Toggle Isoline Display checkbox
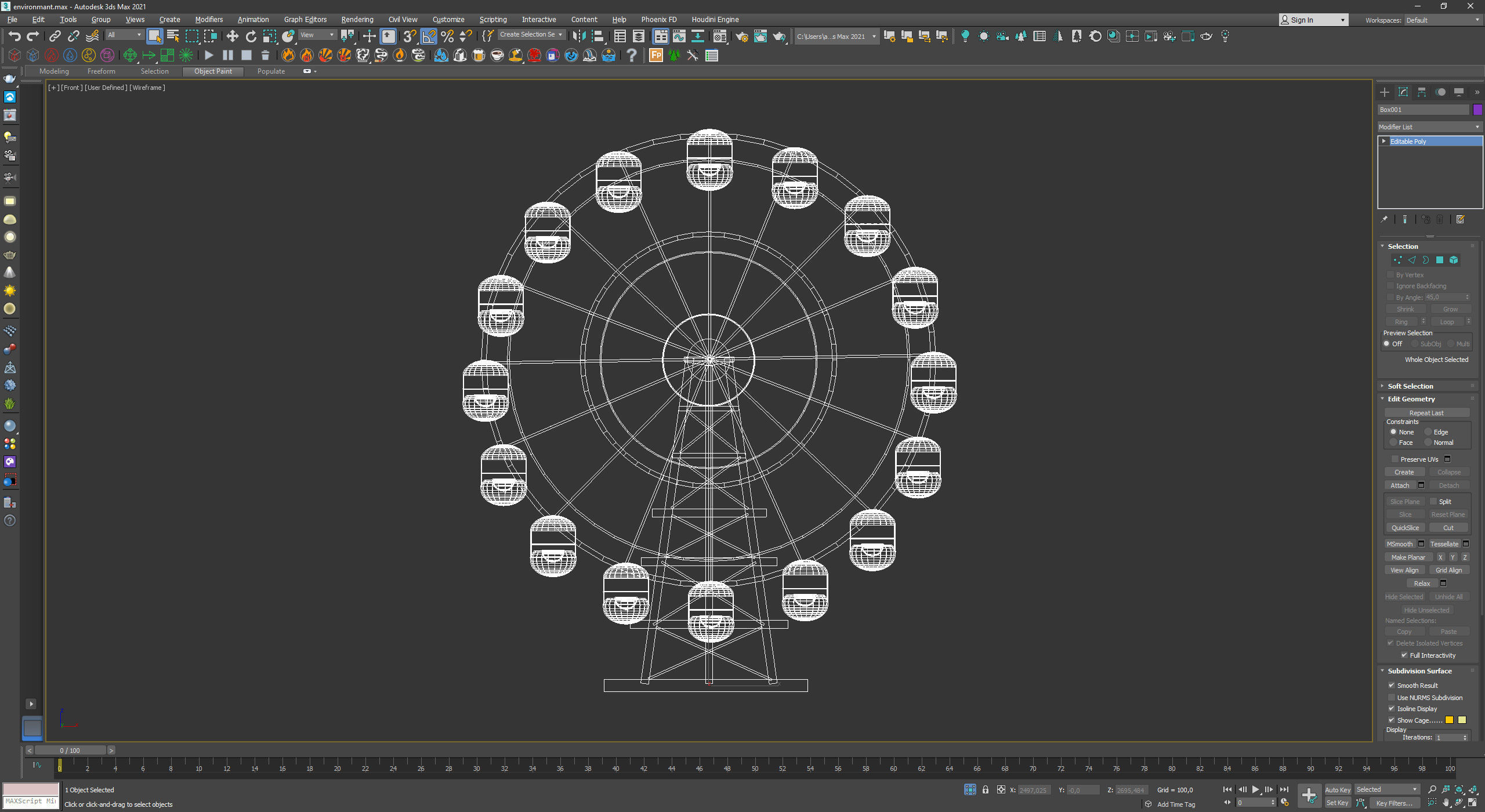Viewport: 1485px width, 812px height. pos(1392,709)
